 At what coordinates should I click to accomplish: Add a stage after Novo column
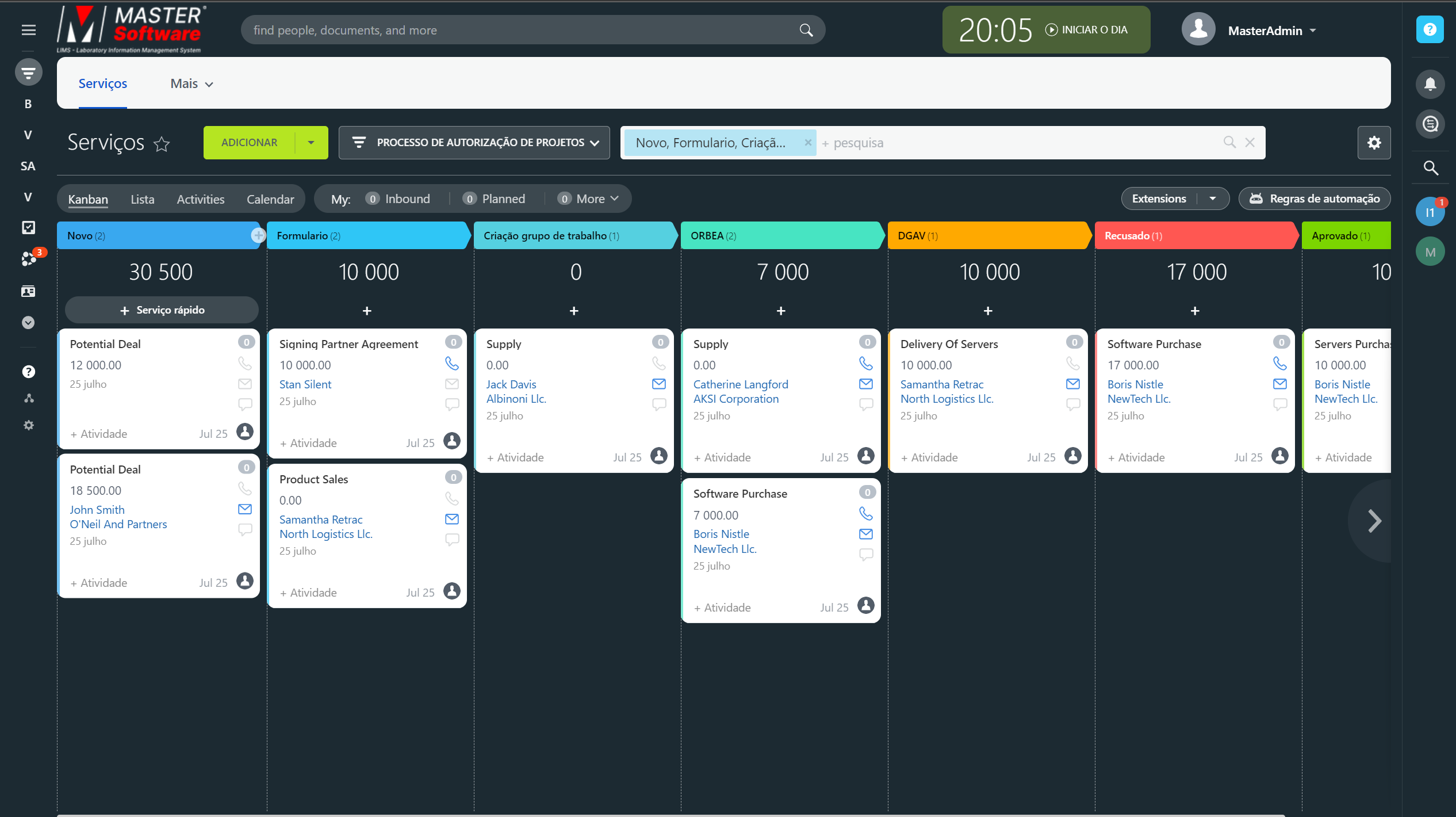click(258, 235)
